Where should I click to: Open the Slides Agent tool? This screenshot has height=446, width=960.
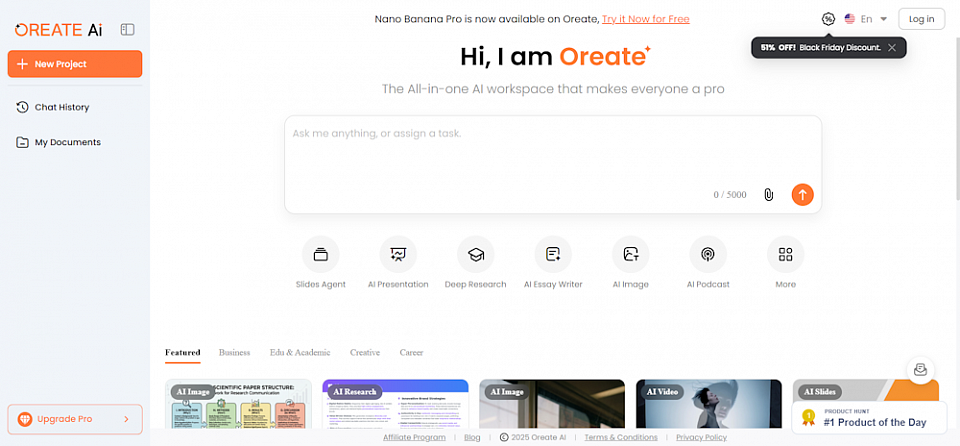point(321,255)
